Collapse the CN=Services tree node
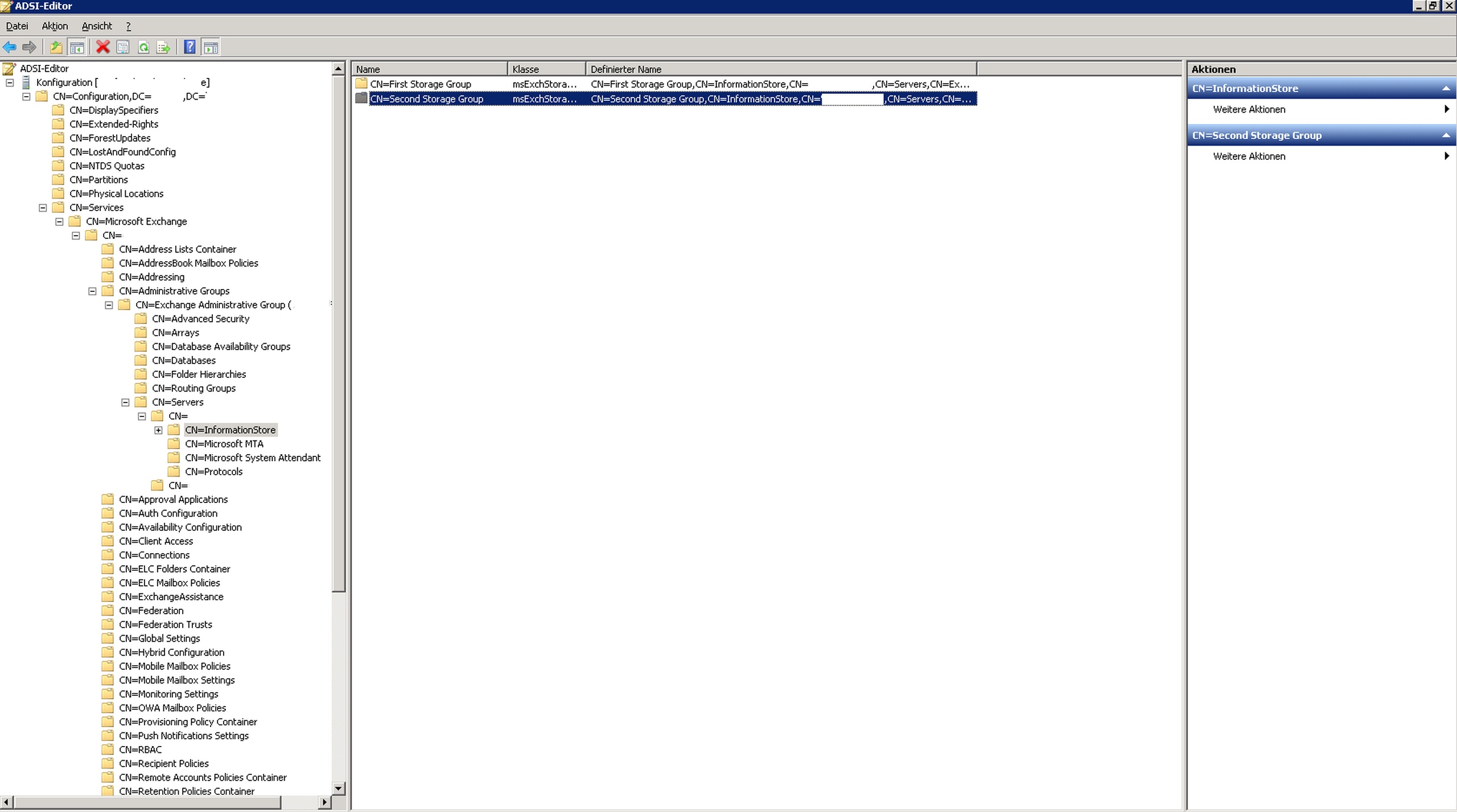Image resolution: width=1457 pixels, height=812 pixels. click(x=43, y=208)
